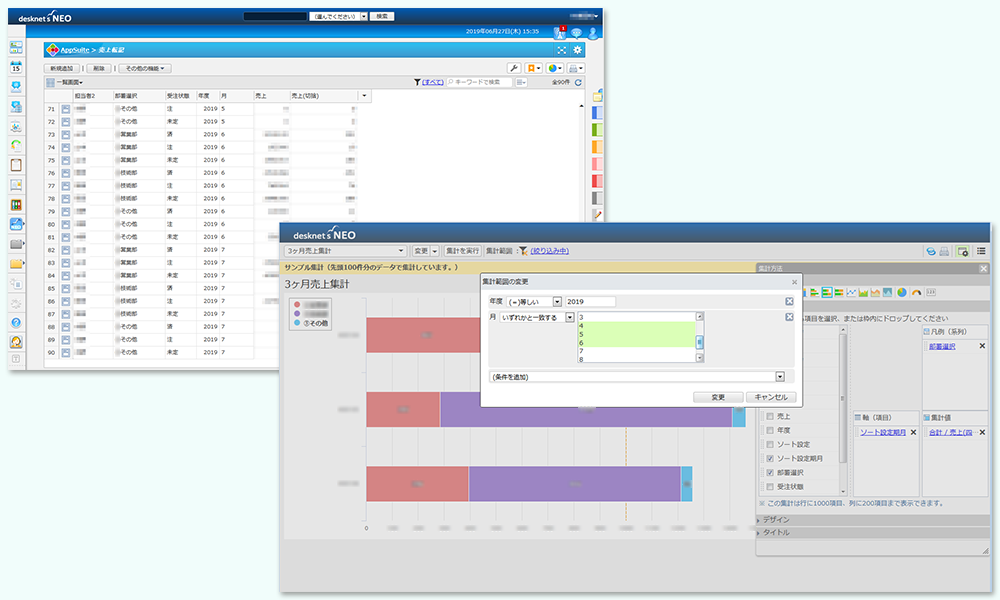Image resolution: width=1000 pixels, height=600 pixels.
Task: Toggle the 受注状態 field checkbox
Action: 769,486
